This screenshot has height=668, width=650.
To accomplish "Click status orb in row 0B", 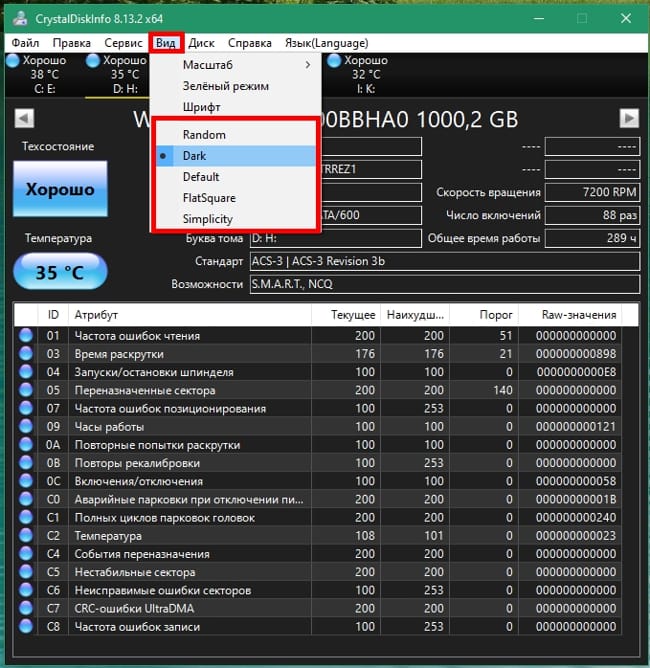I will (26, 463).
